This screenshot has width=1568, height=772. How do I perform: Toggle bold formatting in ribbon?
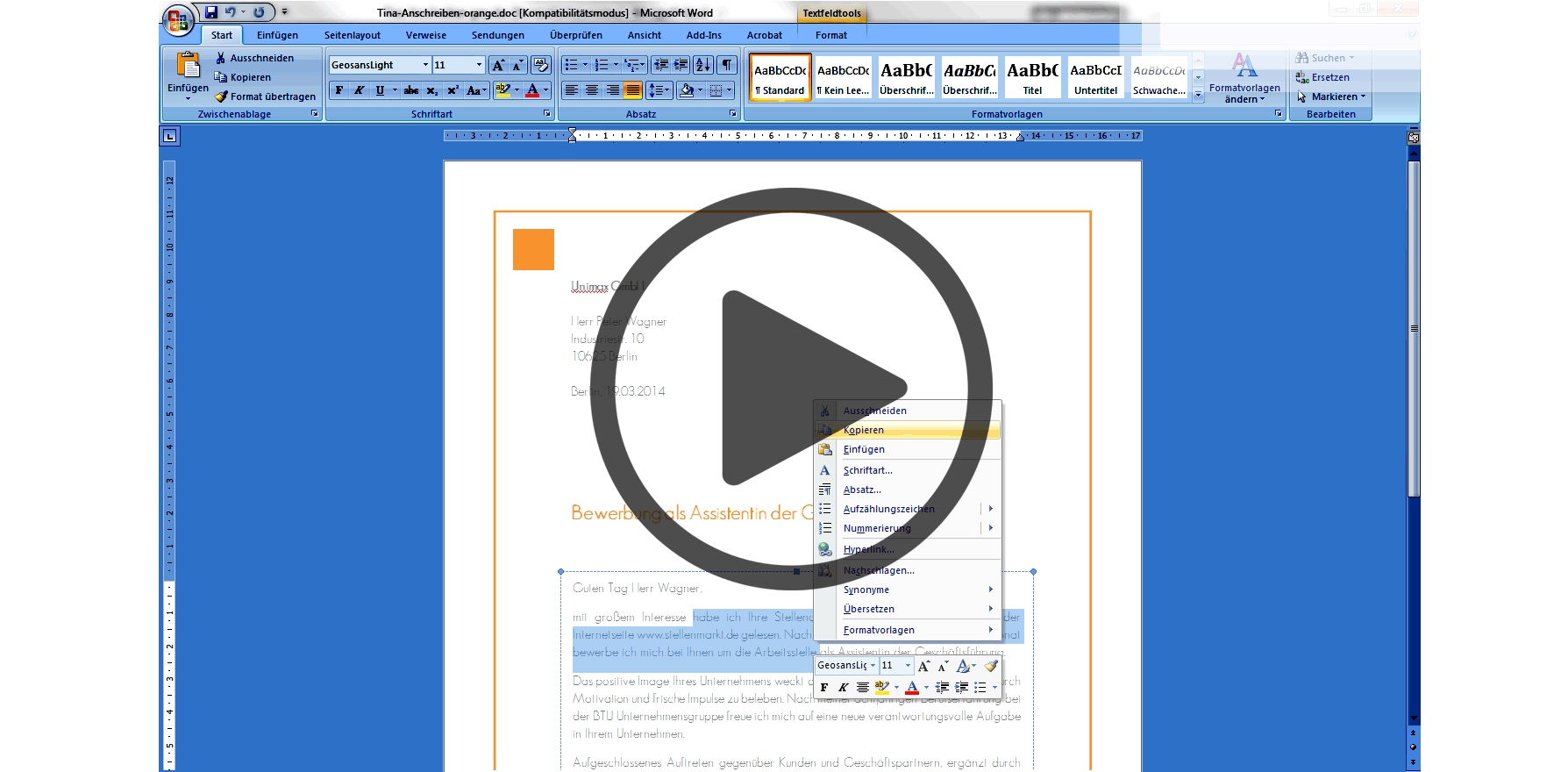click(x=339, y=90)
